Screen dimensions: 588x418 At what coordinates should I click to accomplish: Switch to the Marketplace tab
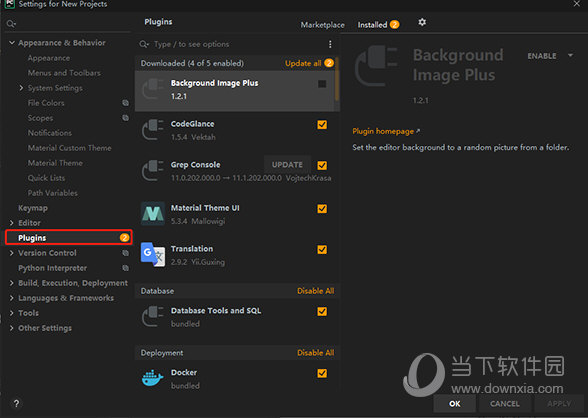click(x=322, y=25)
